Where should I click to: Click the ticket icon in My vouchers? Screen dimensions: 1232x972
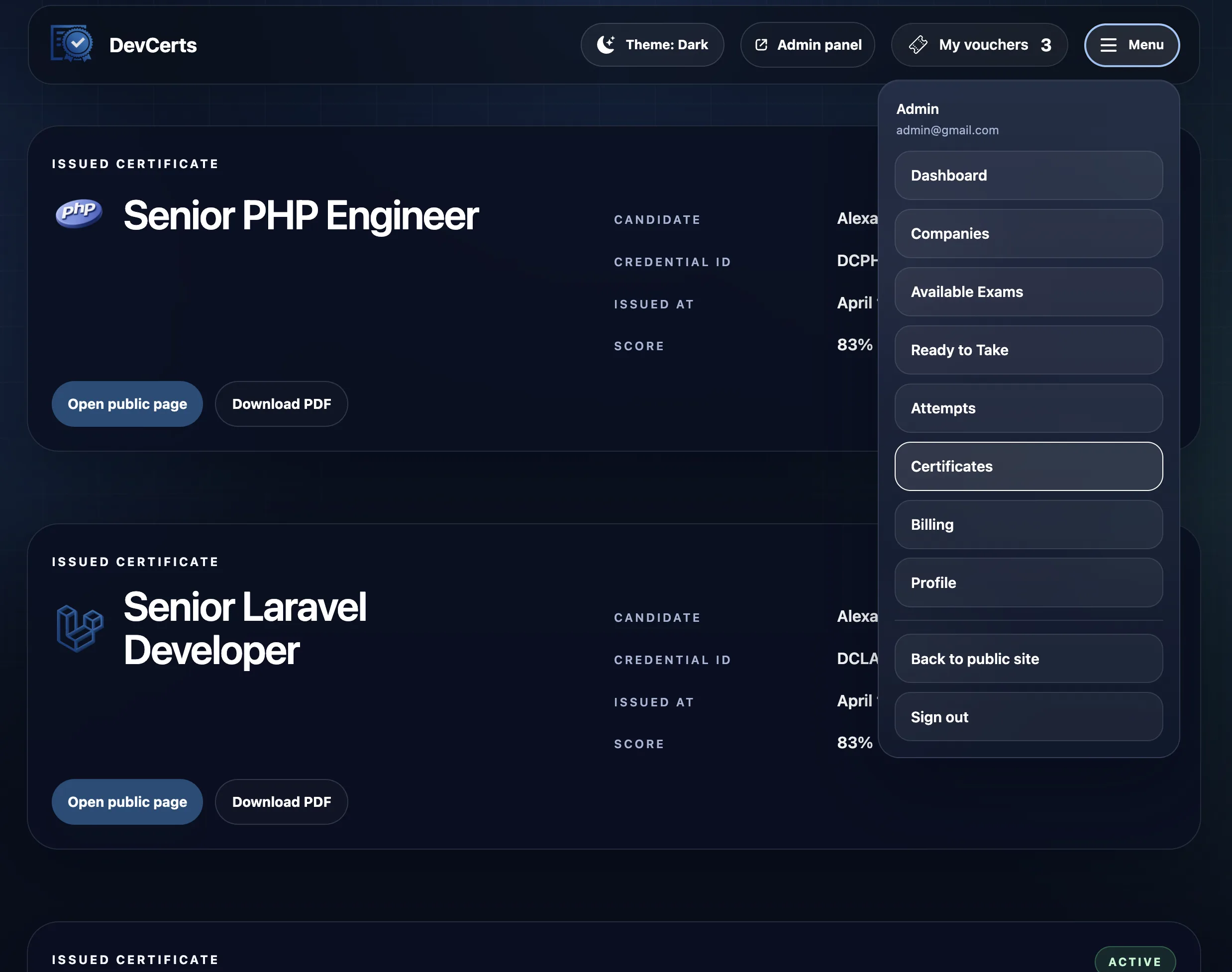click(919, 44)
